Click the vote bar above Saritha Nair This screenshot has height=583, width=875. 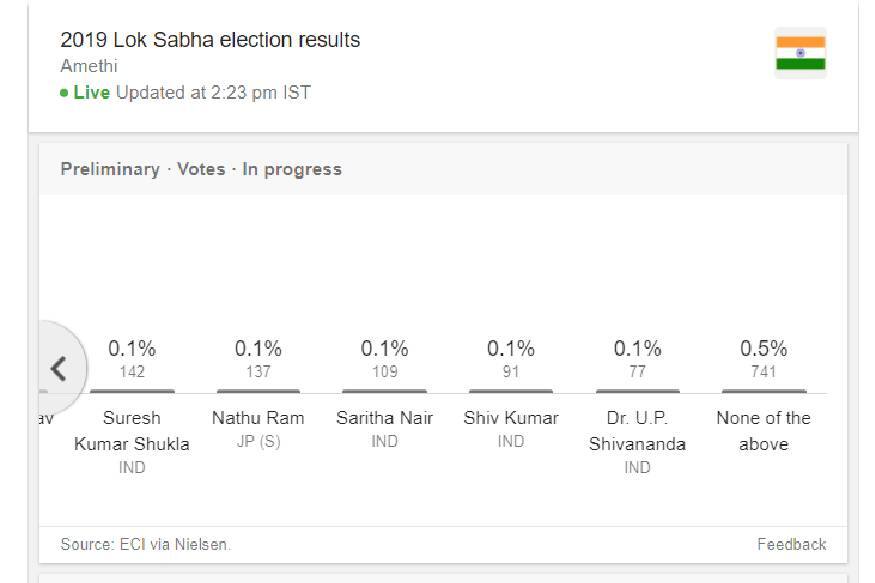(x=384, y=391)
